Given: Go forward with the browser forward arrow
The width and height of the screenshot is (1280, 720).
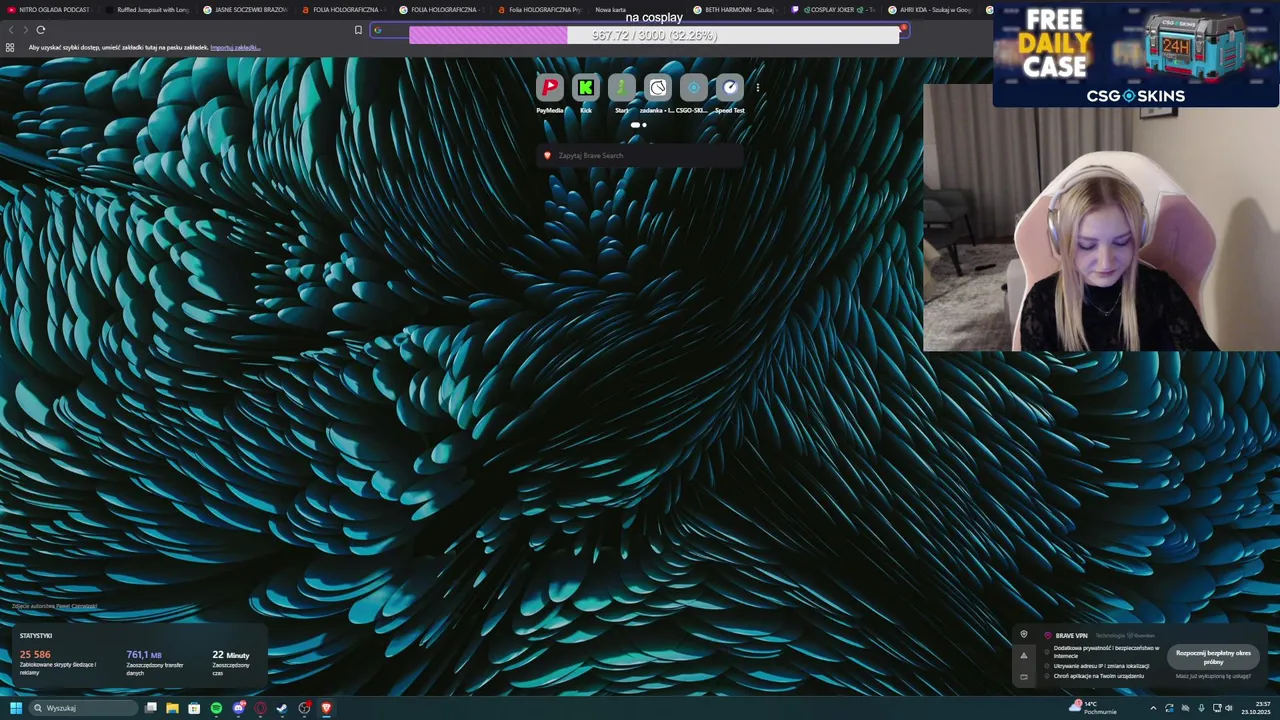Looking at the screenshot, I should [25, 30].
